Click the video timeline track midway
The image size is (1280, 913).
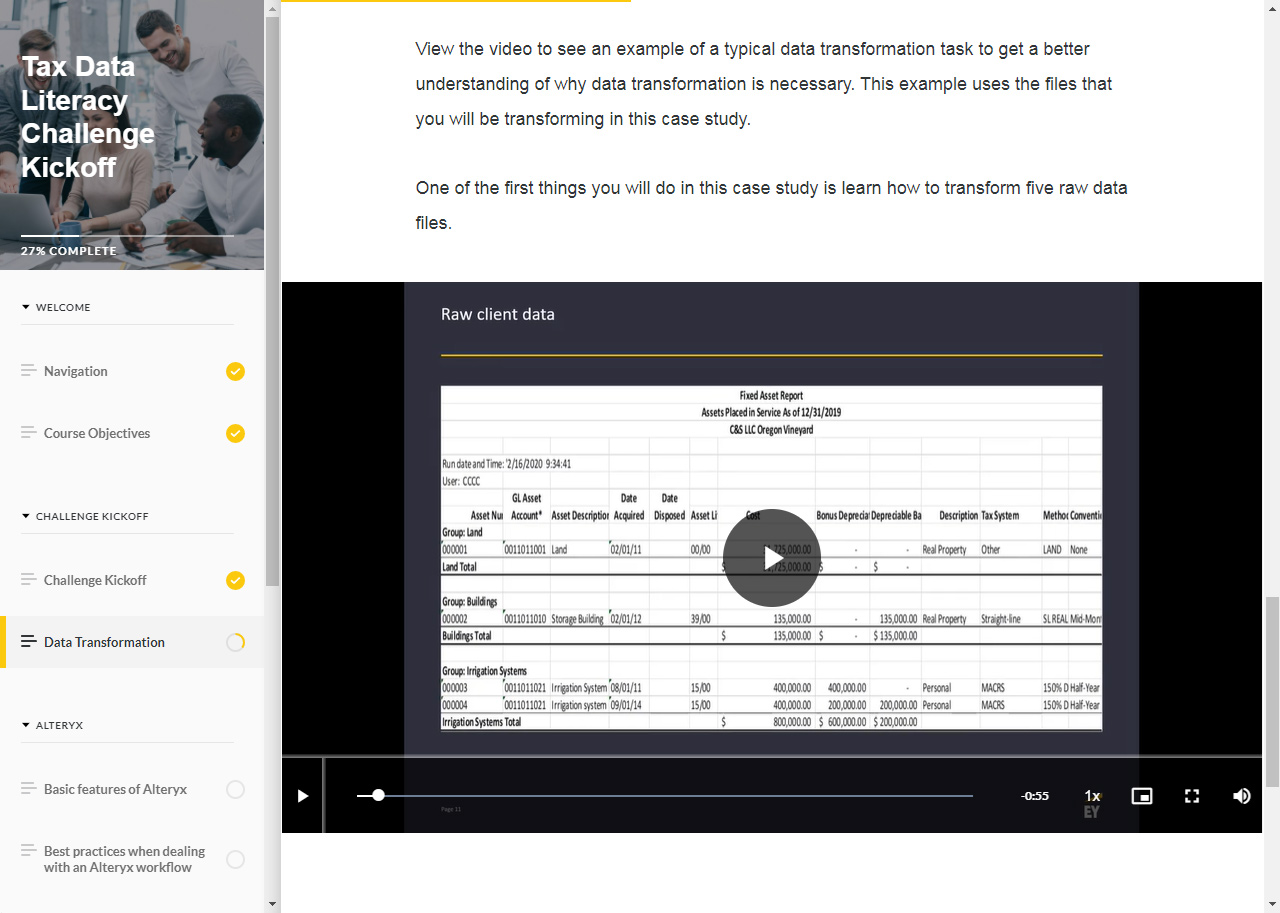[665, 796]
